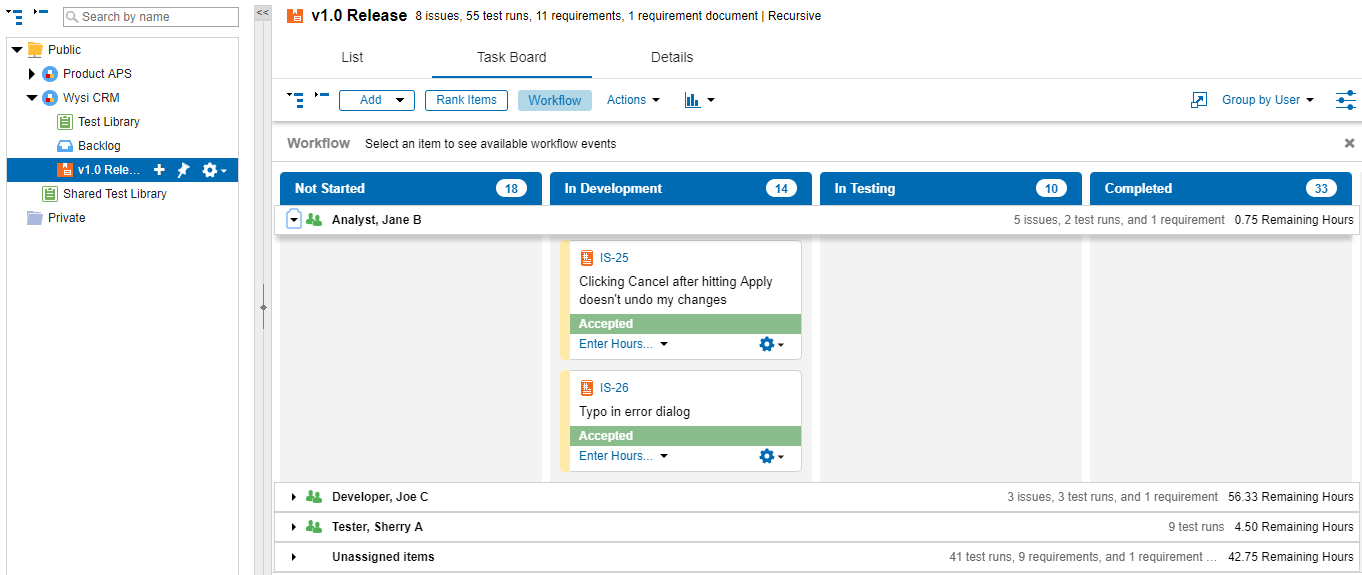
Task: Expand the Product APS tree node
Action: pos(32,74)
